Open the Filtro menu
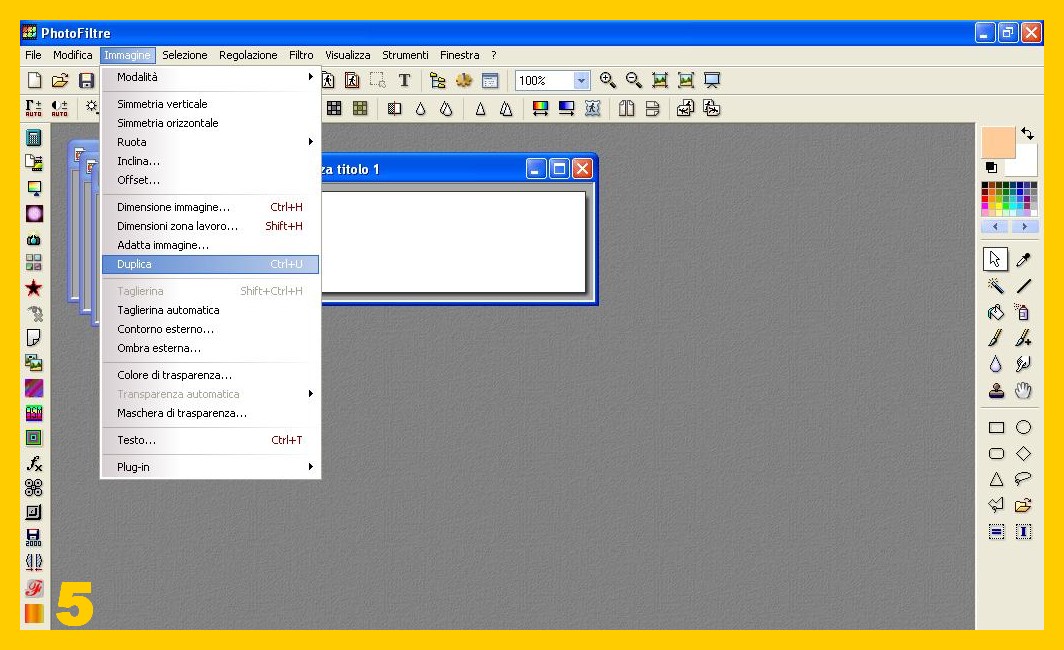This screenshot has width=1064, height=650. coord(301,55)
